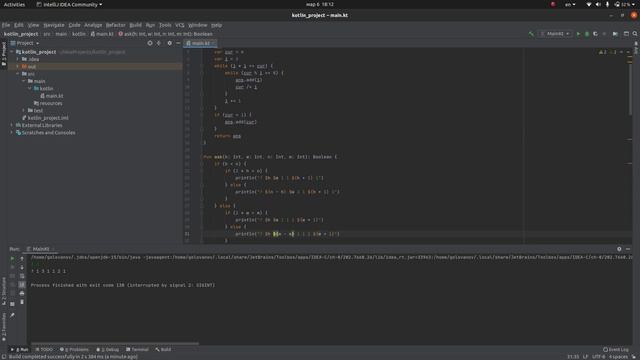Image resolution: width=640 pixels, height=360 pixels.
Task: Open Problems tool window
Action: (x=74, y=349)
